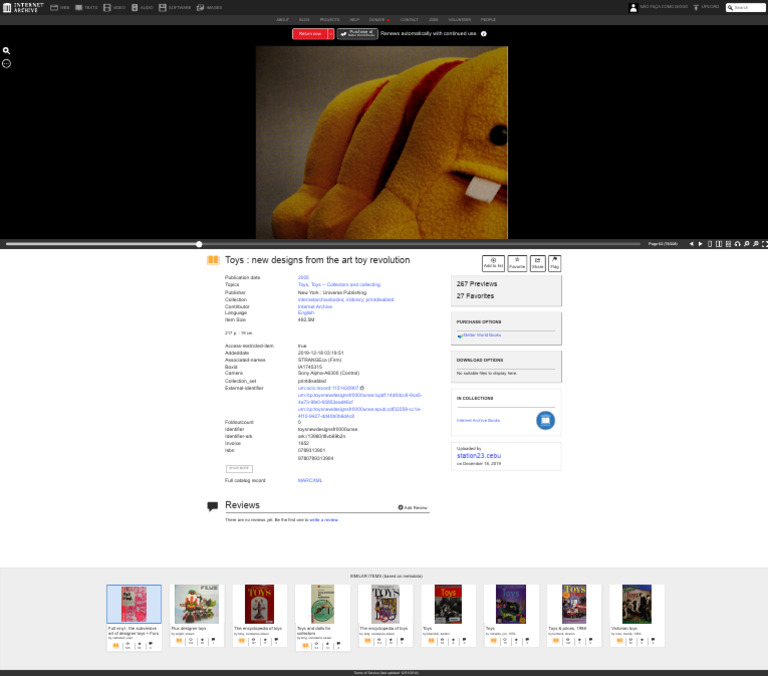Switch to single-page view

[x=710, y=244]
